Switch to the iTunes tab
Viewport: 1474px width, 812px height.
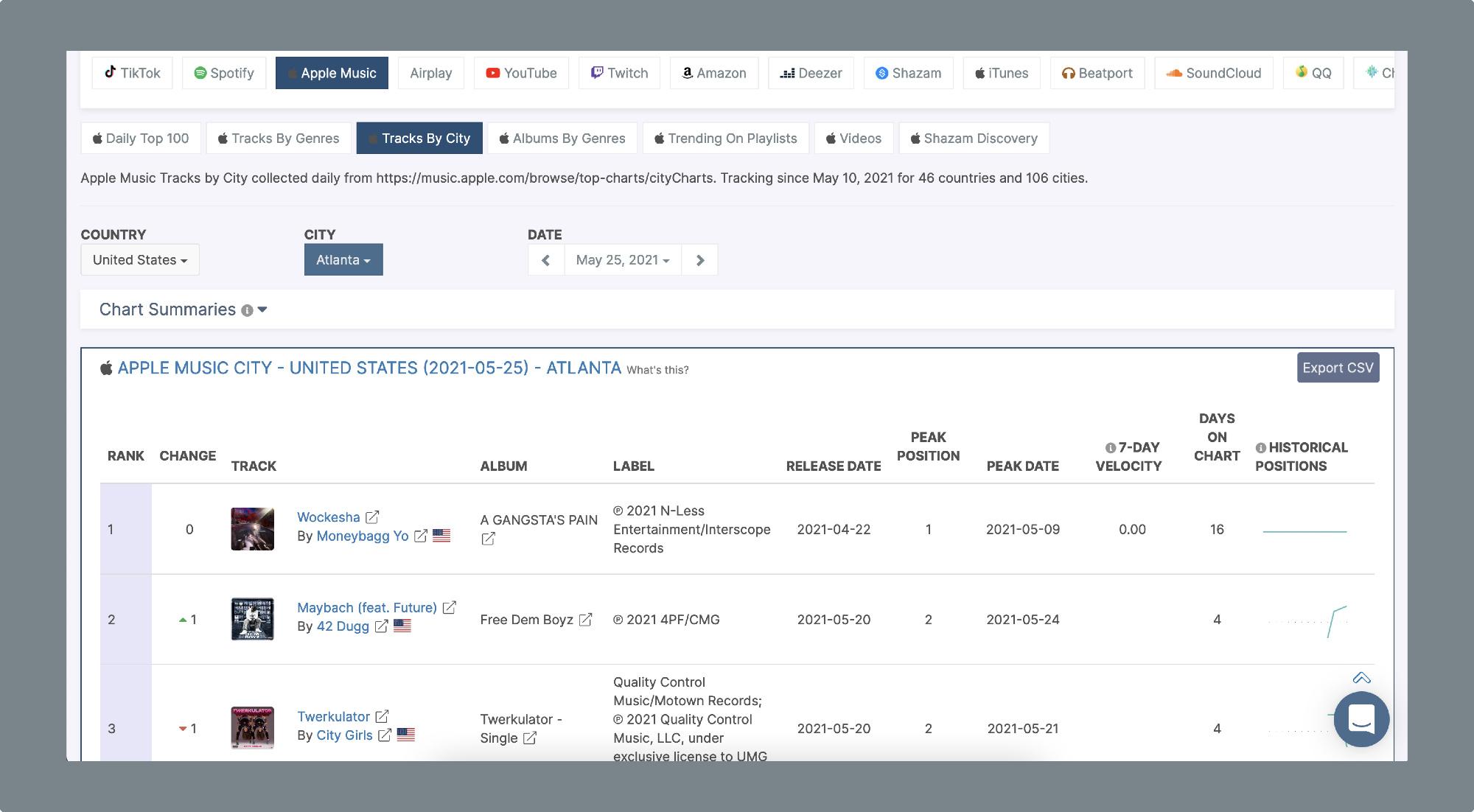[1002, 73]
